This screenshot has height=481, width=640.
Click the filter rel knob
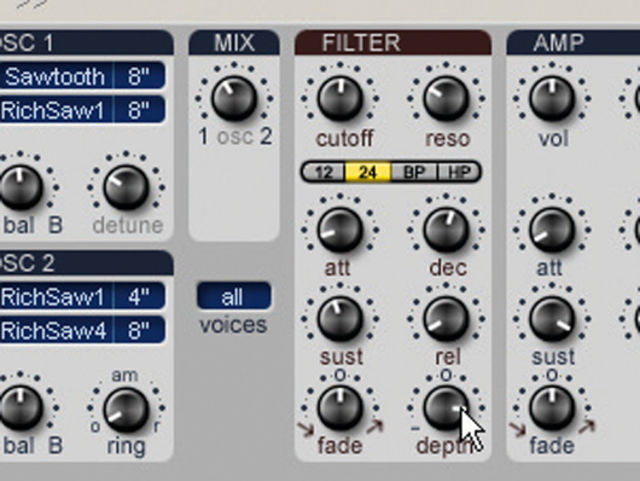point(446,318)
